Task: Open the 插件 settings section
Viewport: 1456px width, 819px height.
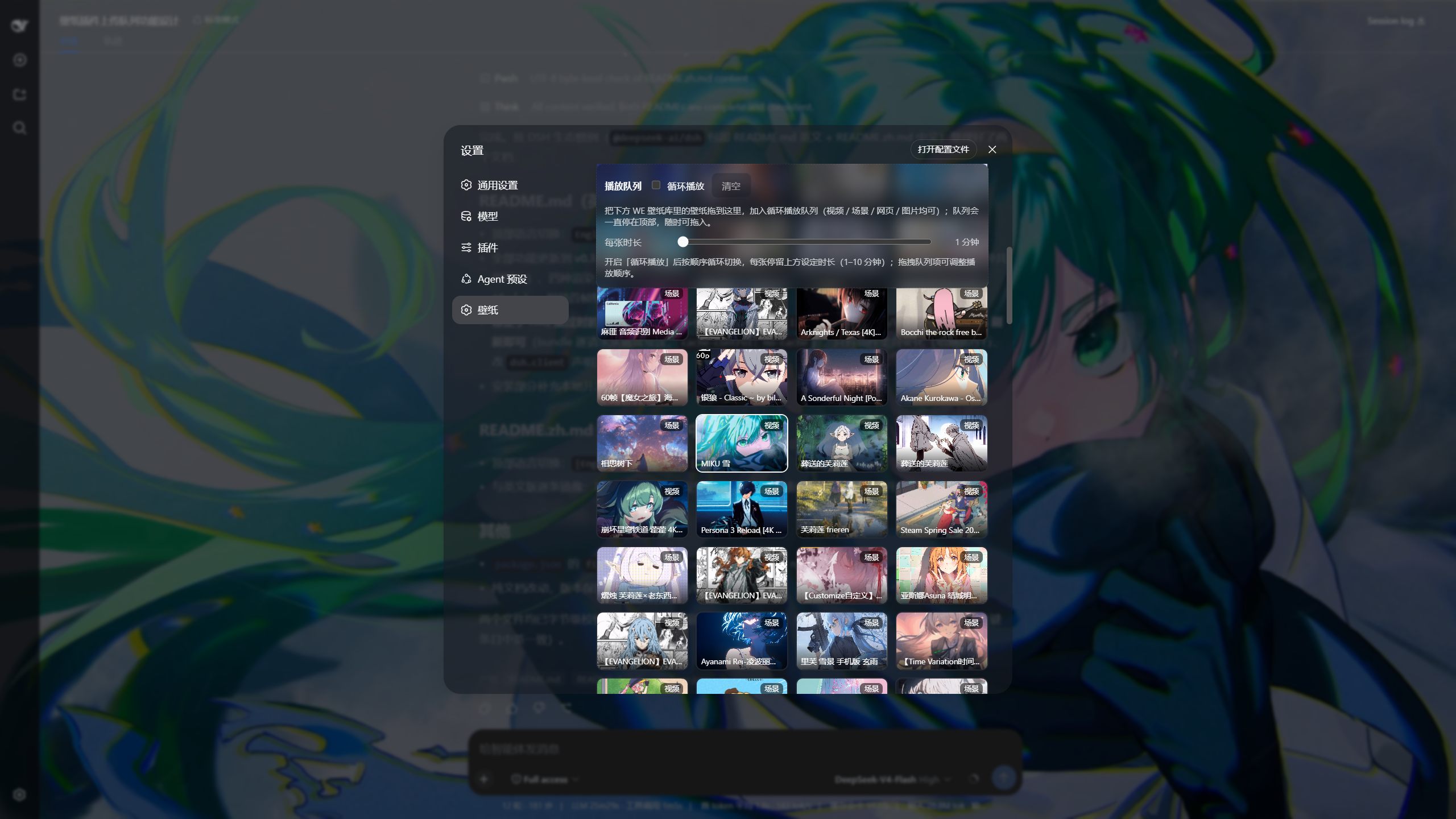Action: pyautogui.click(x=510, y=247)
